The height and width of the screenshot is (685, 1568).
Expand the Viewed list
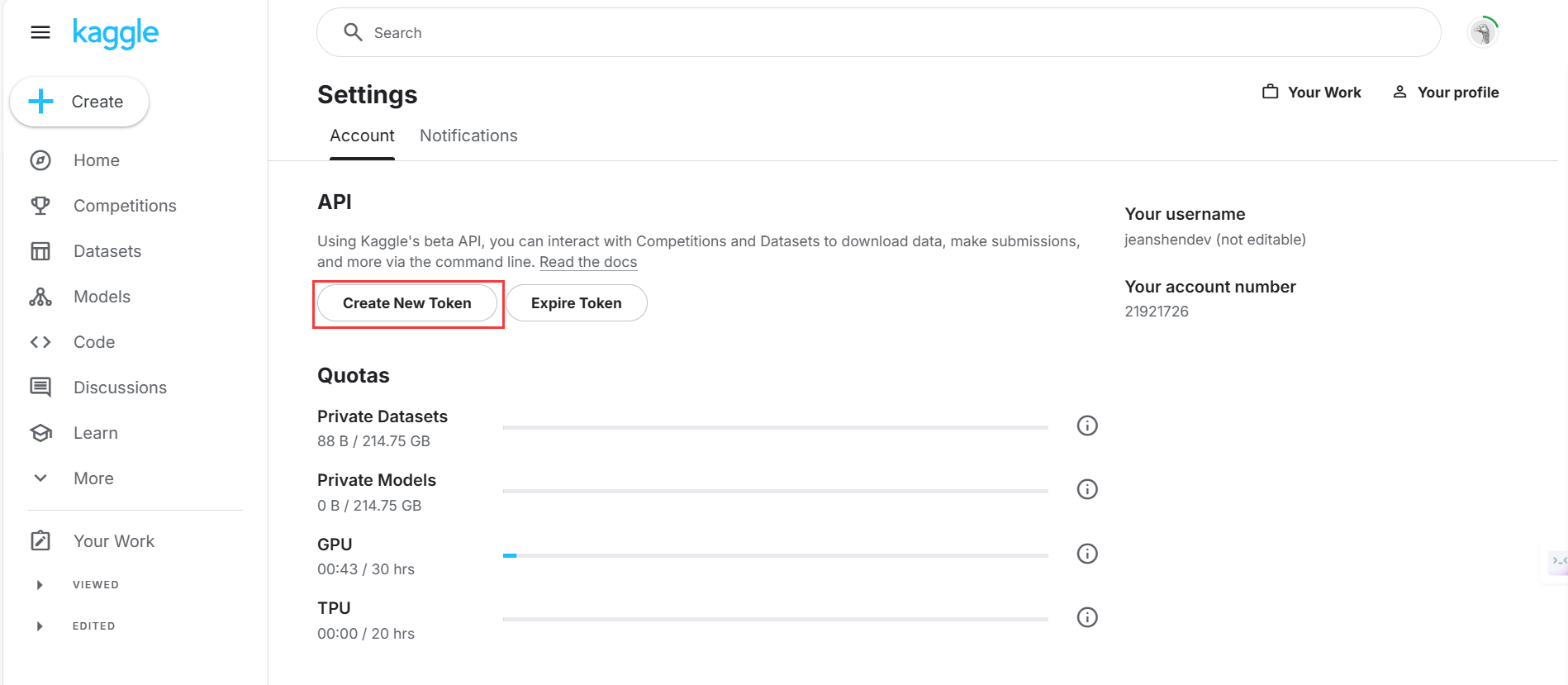(40, 585)
